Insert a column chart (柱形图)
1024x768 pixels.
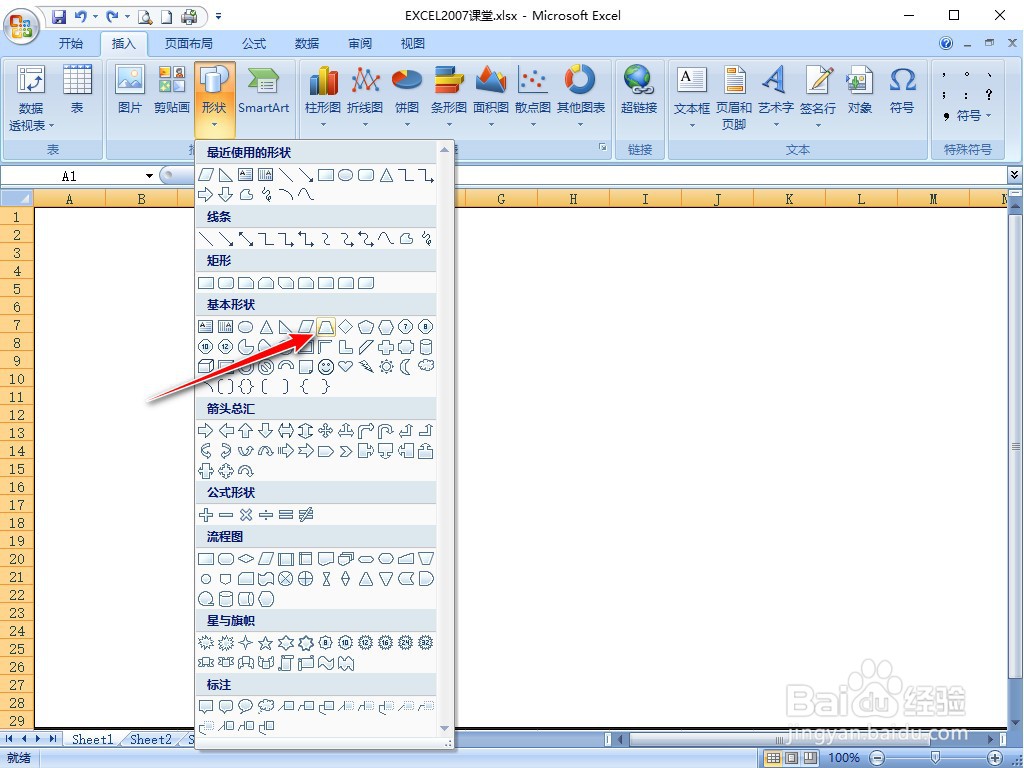coord(323,96)
